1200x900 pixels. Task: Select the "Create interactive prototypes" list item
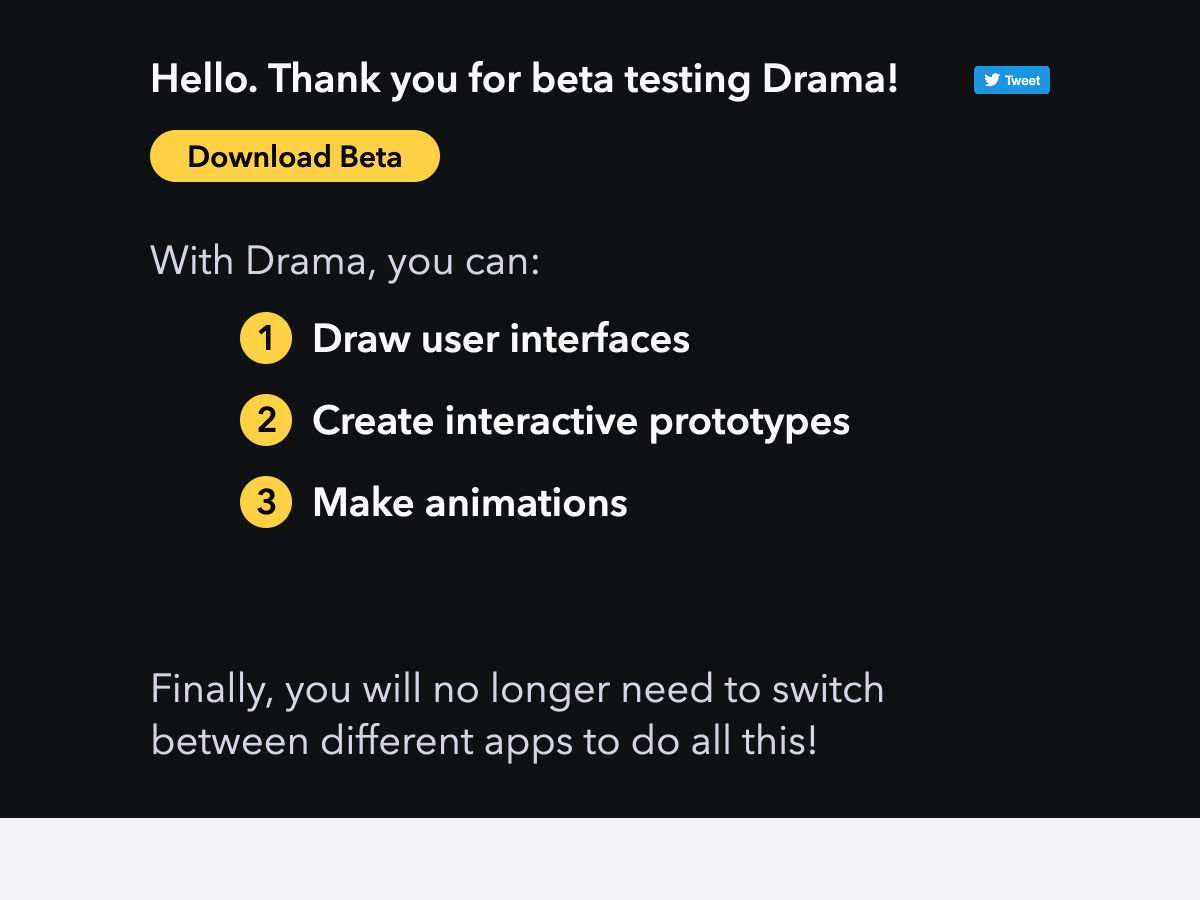pos(580,421)
